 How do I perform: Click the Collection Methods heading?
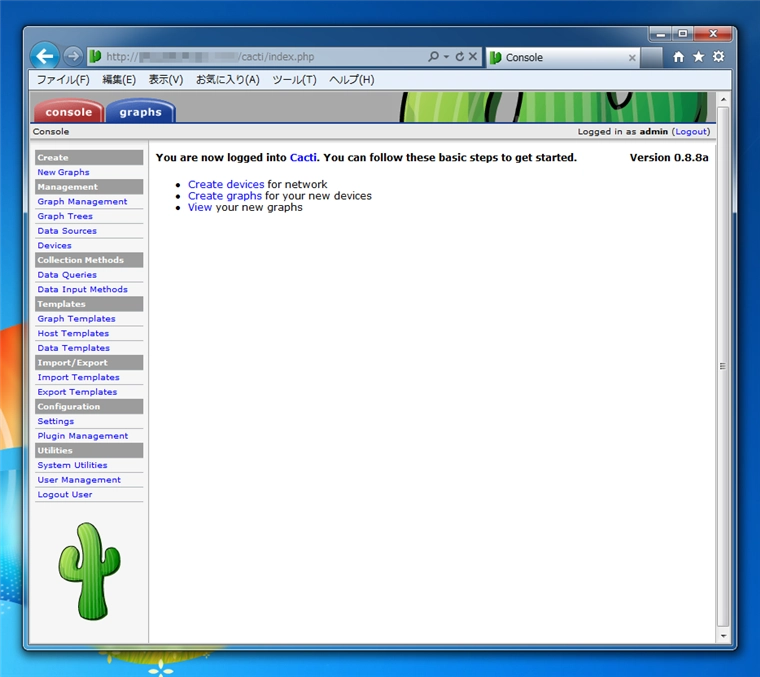[89, 260]
